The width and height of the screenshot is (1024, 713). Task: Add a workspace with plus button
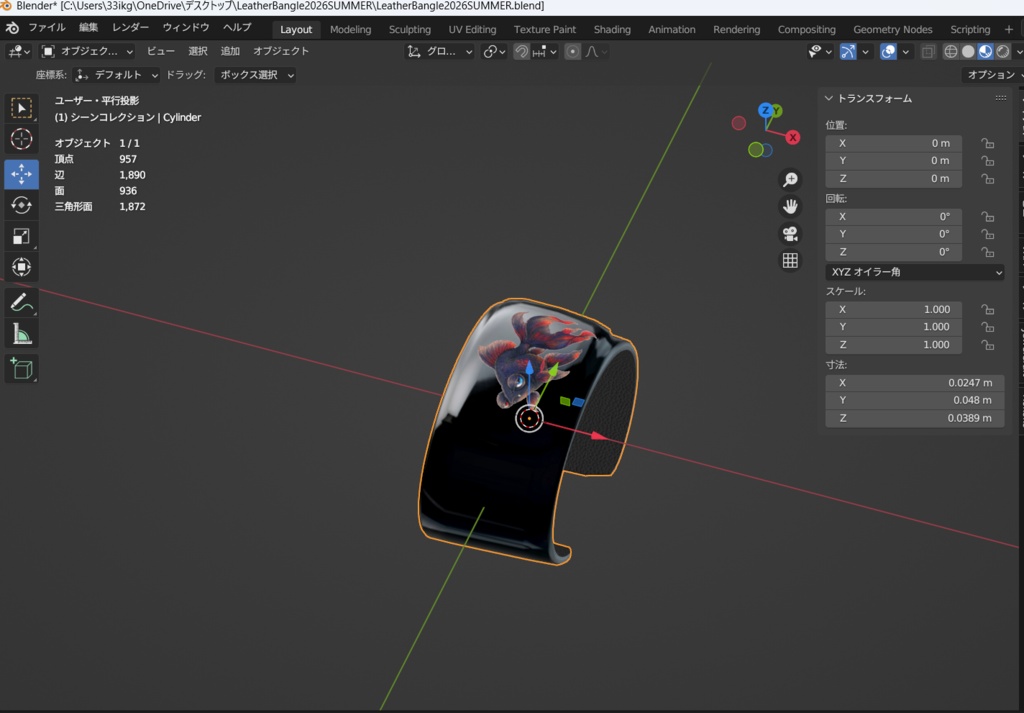[1008, 29]
